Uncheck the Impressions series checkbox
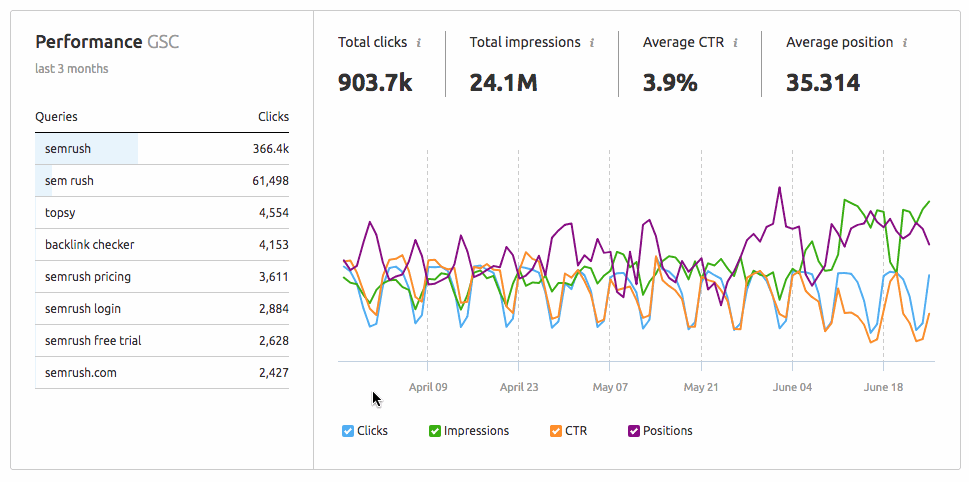969x482 pixels. pyautogui.click(x=434, y=431)
